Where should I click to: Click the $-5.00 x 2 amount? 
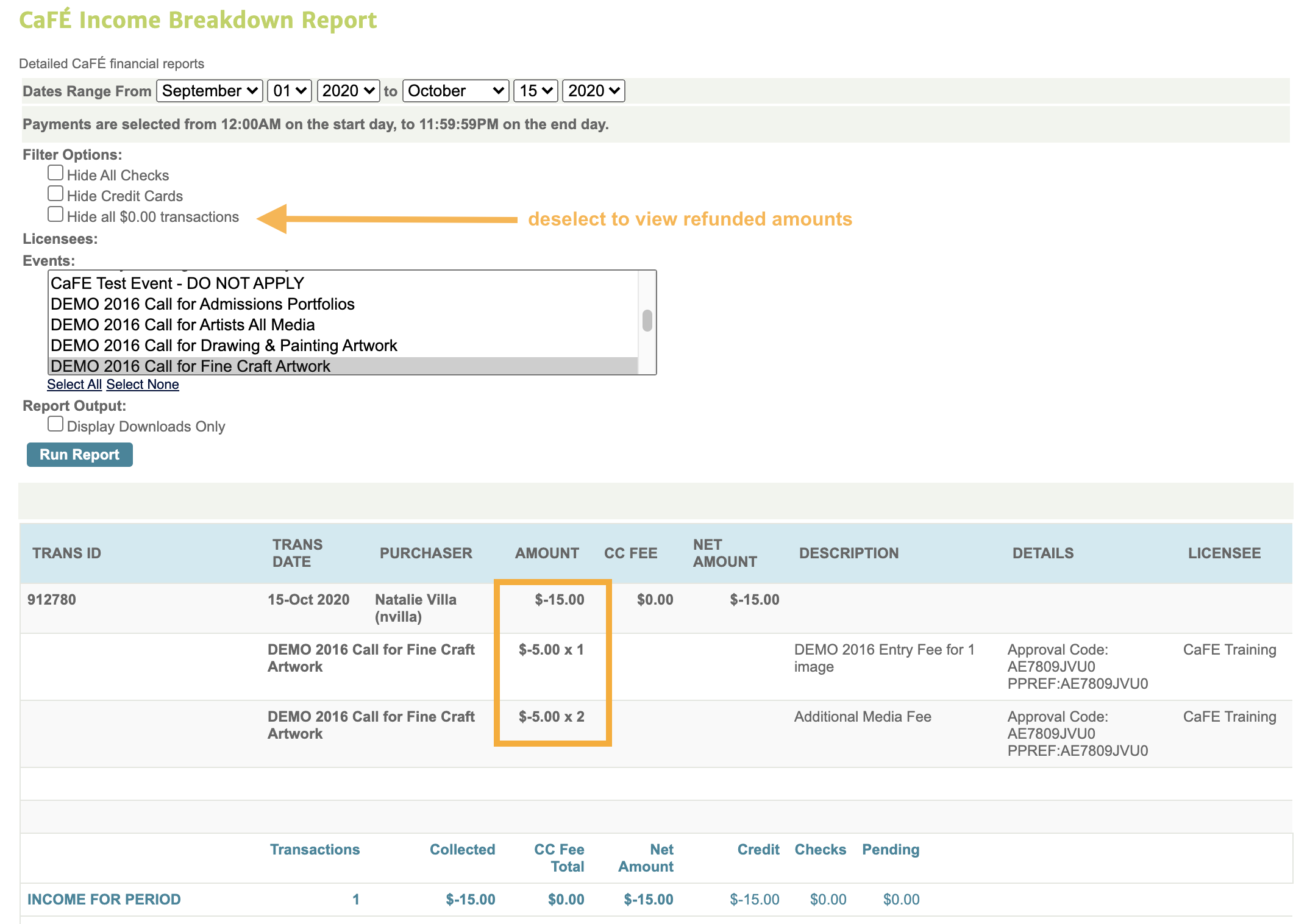coord(551,717)
